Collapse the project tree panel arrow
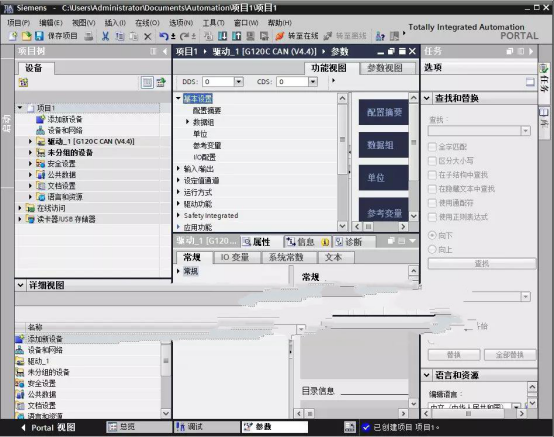 165,52
